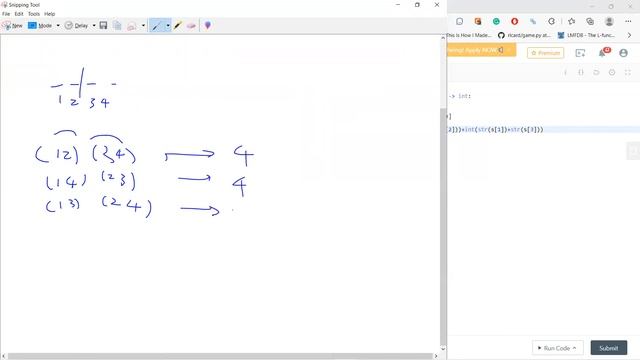Open the Edit menu

pyautogui.click(x=19, y=14)
